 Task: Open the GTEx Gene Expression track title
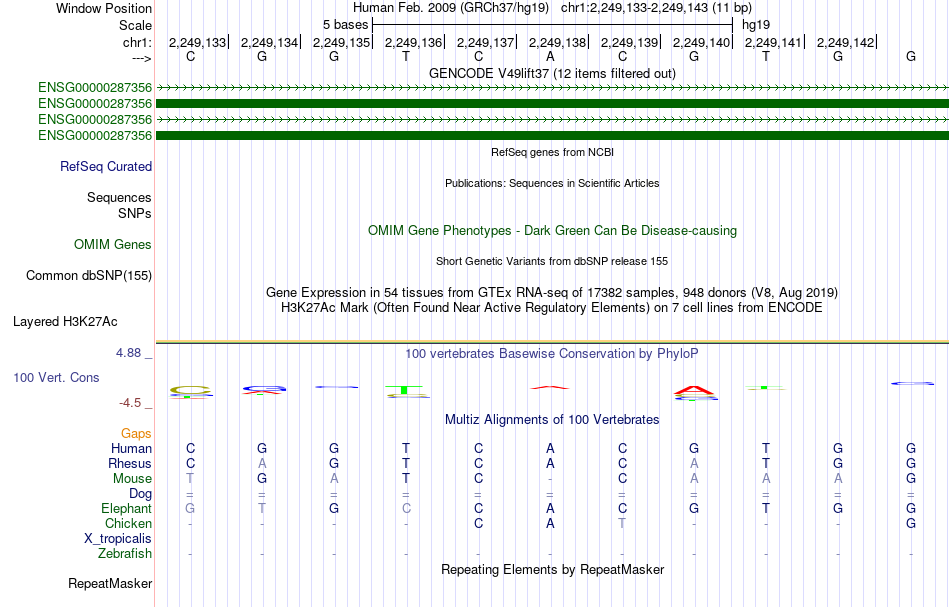pos(552,293)
